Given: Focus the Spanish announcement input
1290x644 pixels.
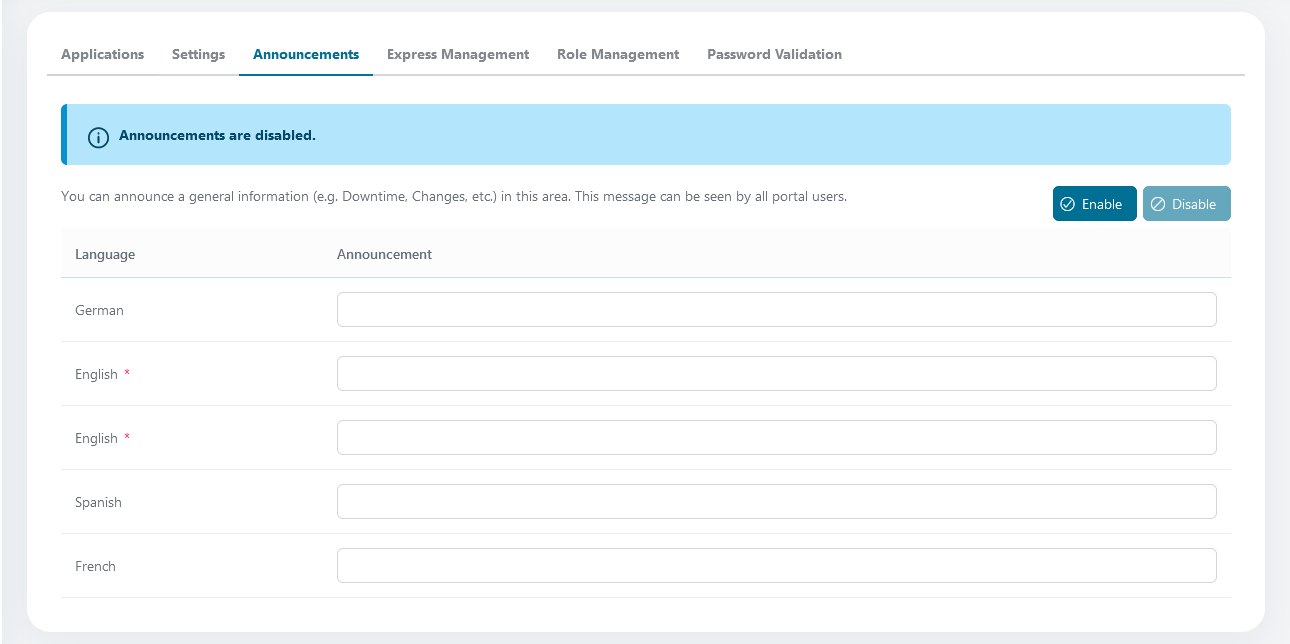Looking at the screenshot, I should pyautogui.click(x=777, y=502).
